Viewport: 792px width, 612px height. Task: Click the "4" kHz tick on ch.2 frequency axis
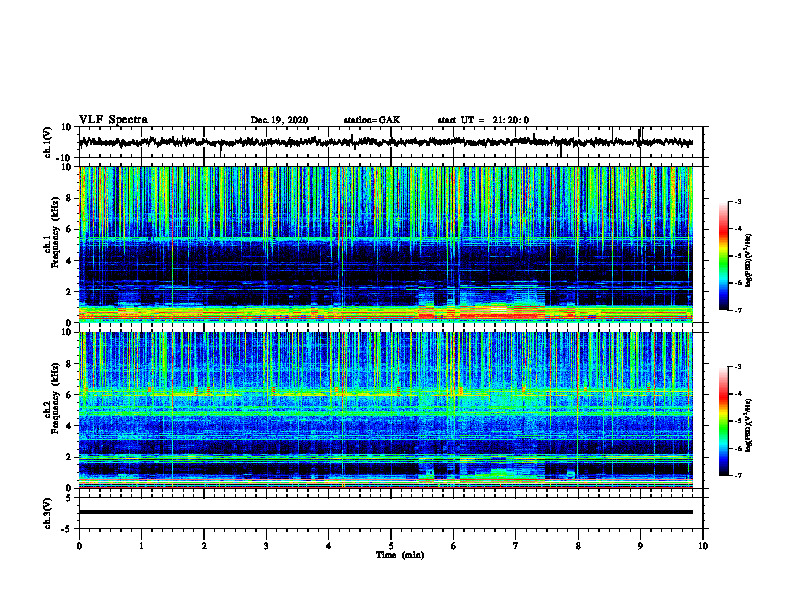point(69,426)
